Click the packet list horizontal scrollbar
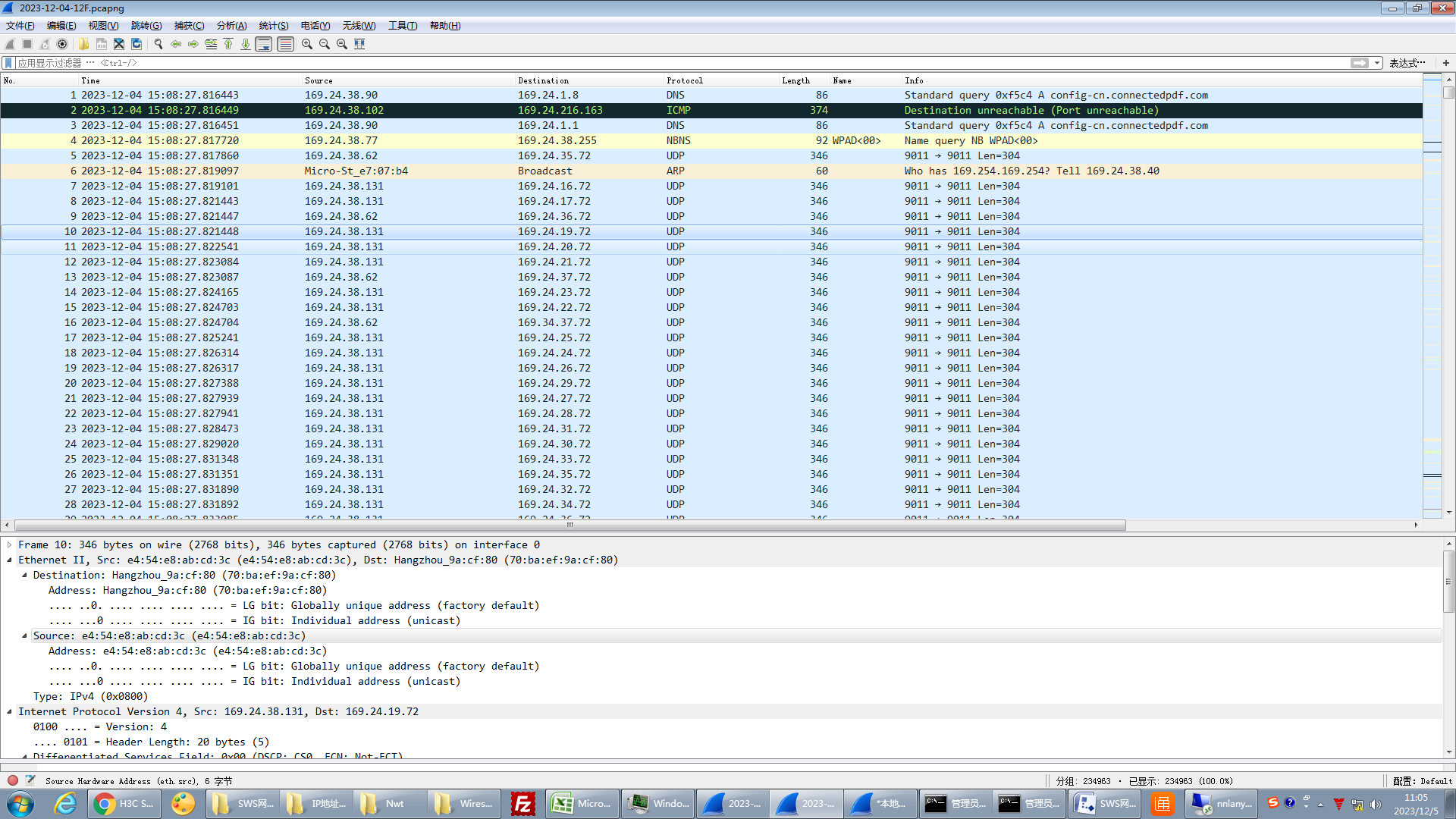Screen dimensions: 1456x819 click(569, 525)
